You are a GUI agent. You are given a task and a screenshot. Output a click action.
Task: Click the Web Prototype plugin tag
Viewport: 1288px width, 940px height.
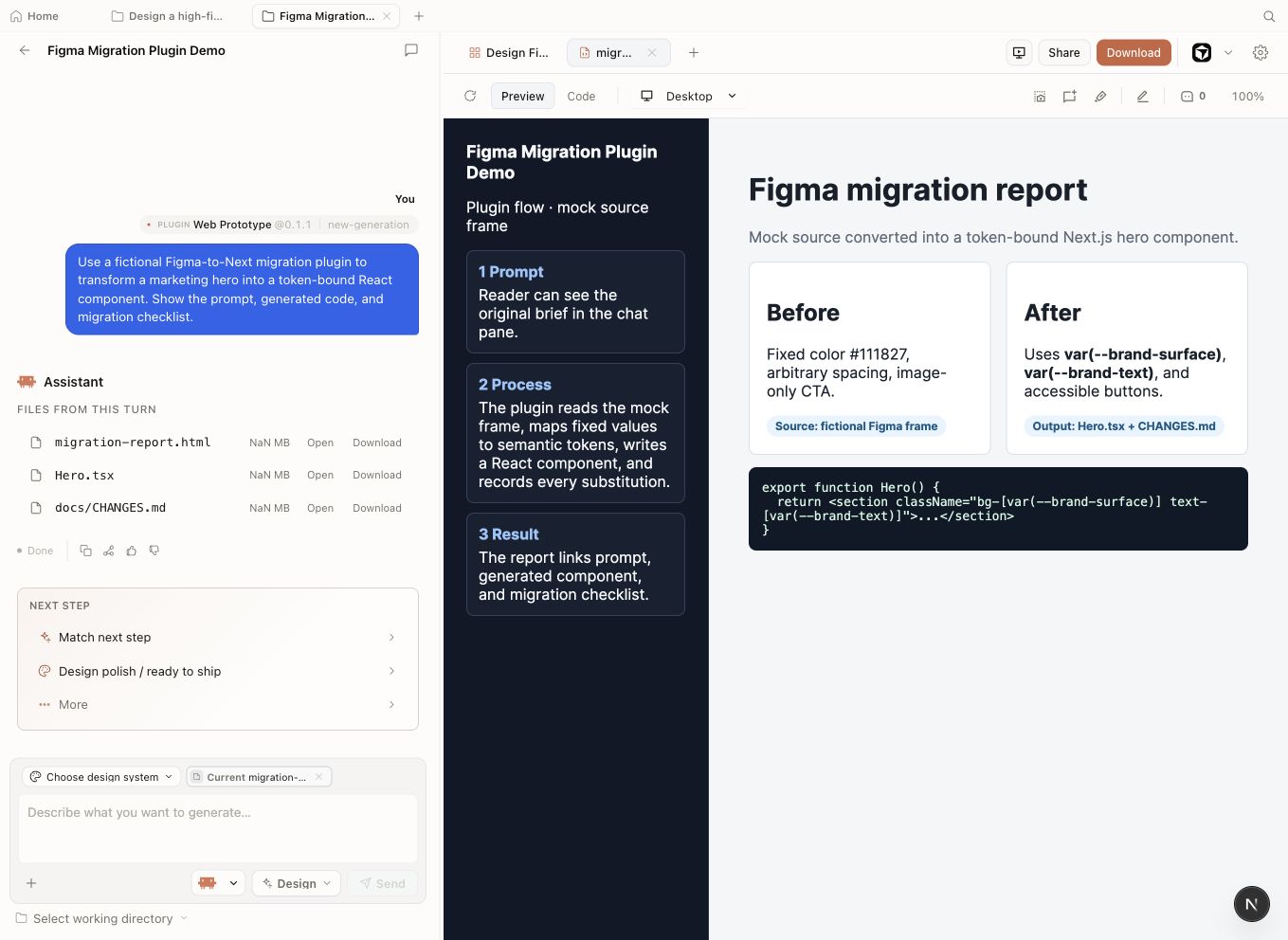280,225
